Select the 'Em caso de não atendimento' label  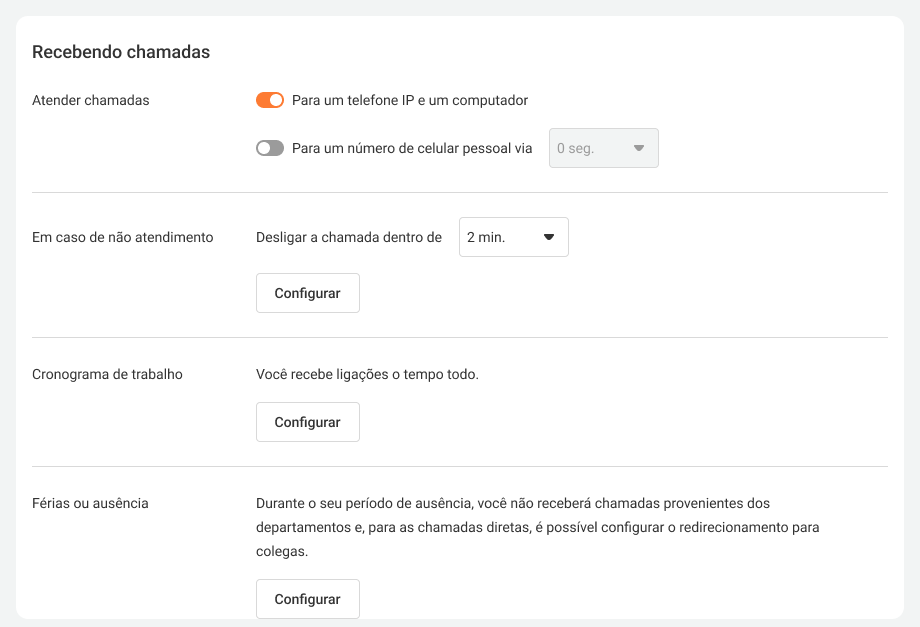pos(123,237)
